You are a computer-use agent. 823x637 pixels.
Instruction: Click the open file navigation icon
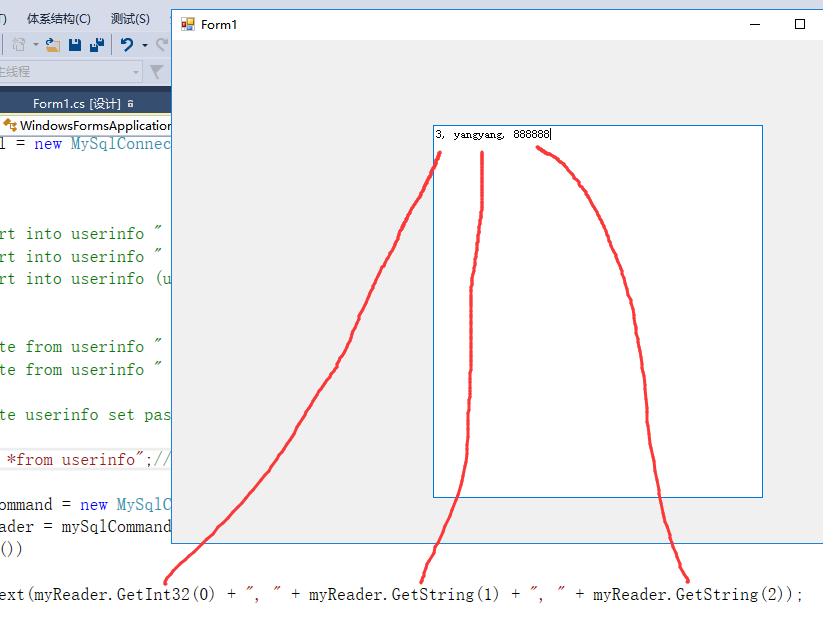tap(50, 44)
